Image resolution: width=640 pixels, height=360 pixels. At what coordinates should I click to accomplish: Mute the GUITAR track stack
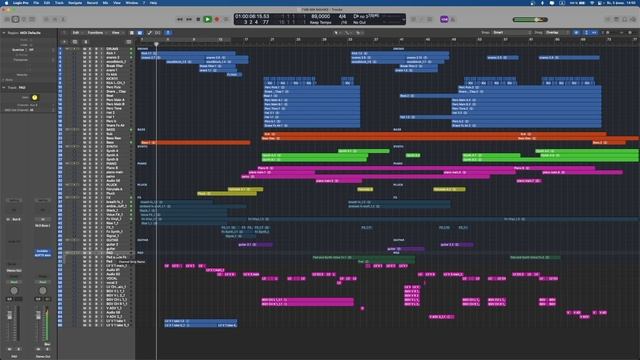pos(85,240)
